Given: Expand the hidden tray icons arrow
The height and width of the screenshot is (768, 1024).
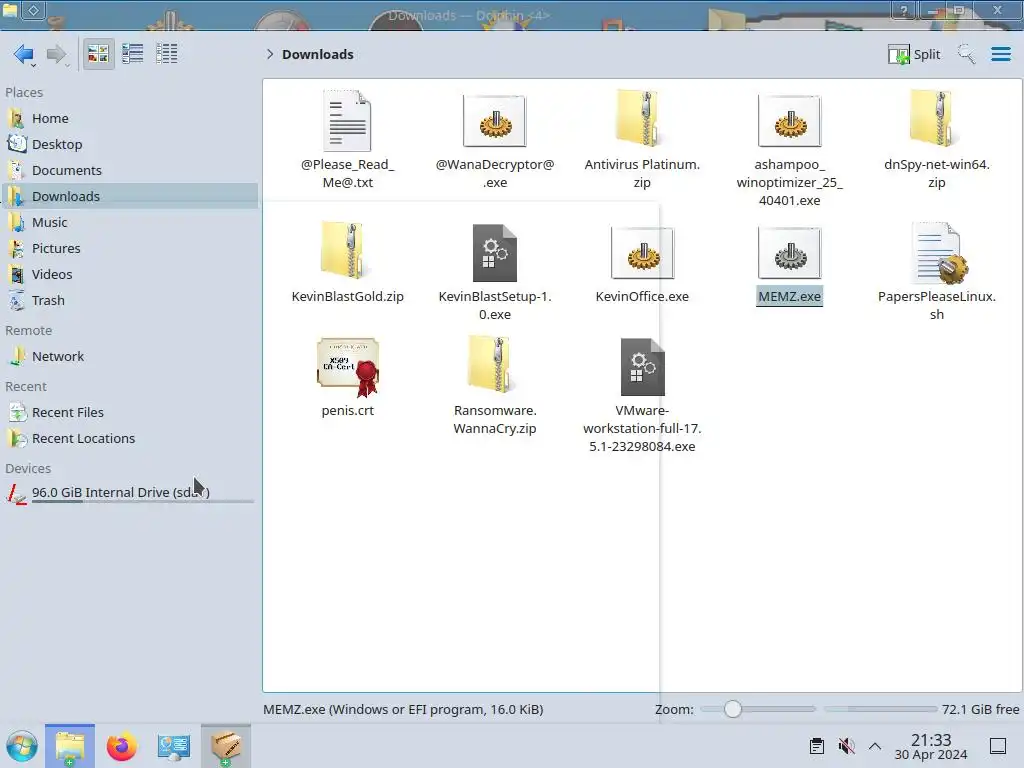Looking at the screenshot, I should (875, 746).
